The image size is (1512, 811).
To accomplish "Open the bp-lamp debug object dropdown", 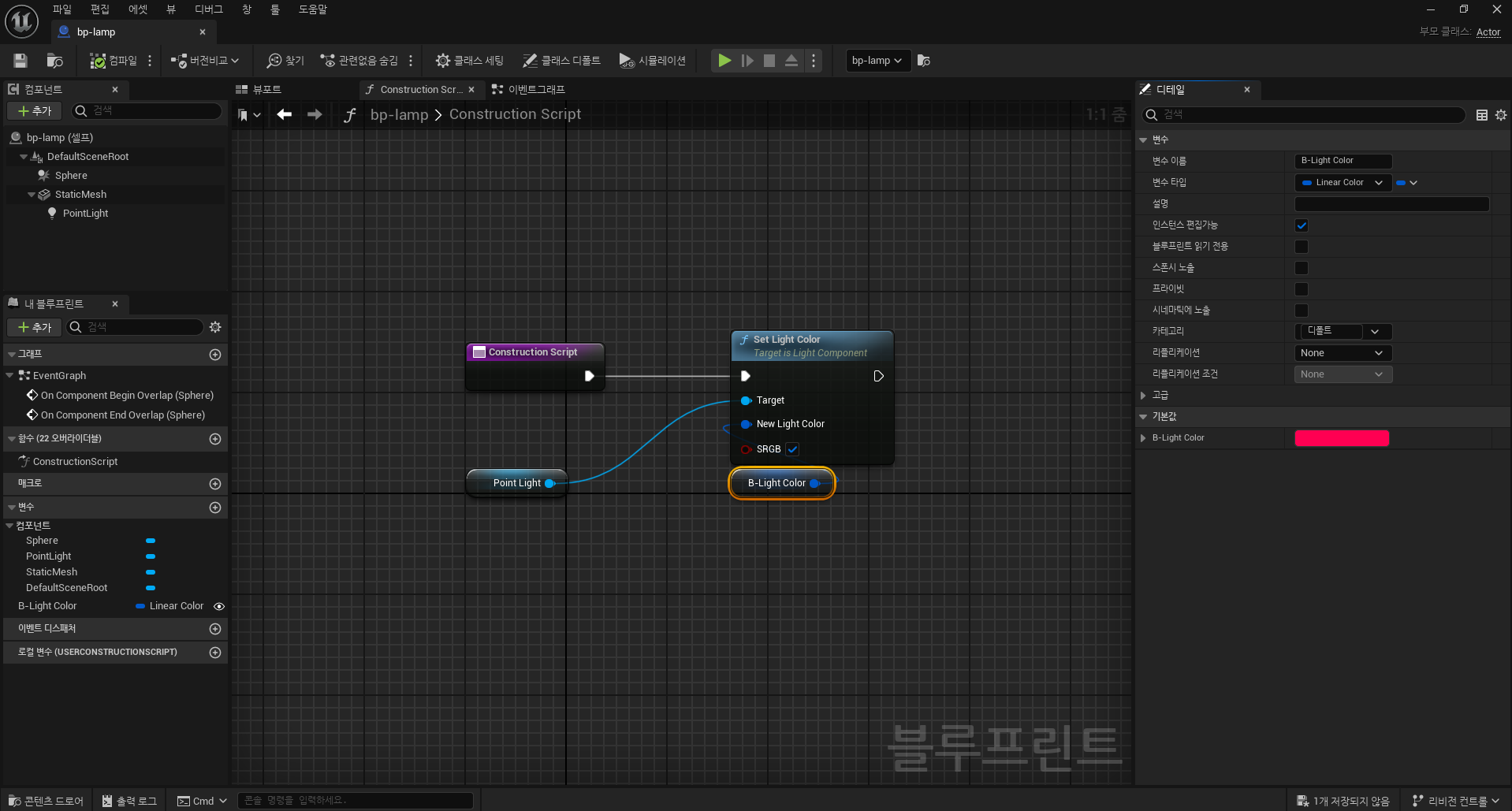I will coord(877,61).
